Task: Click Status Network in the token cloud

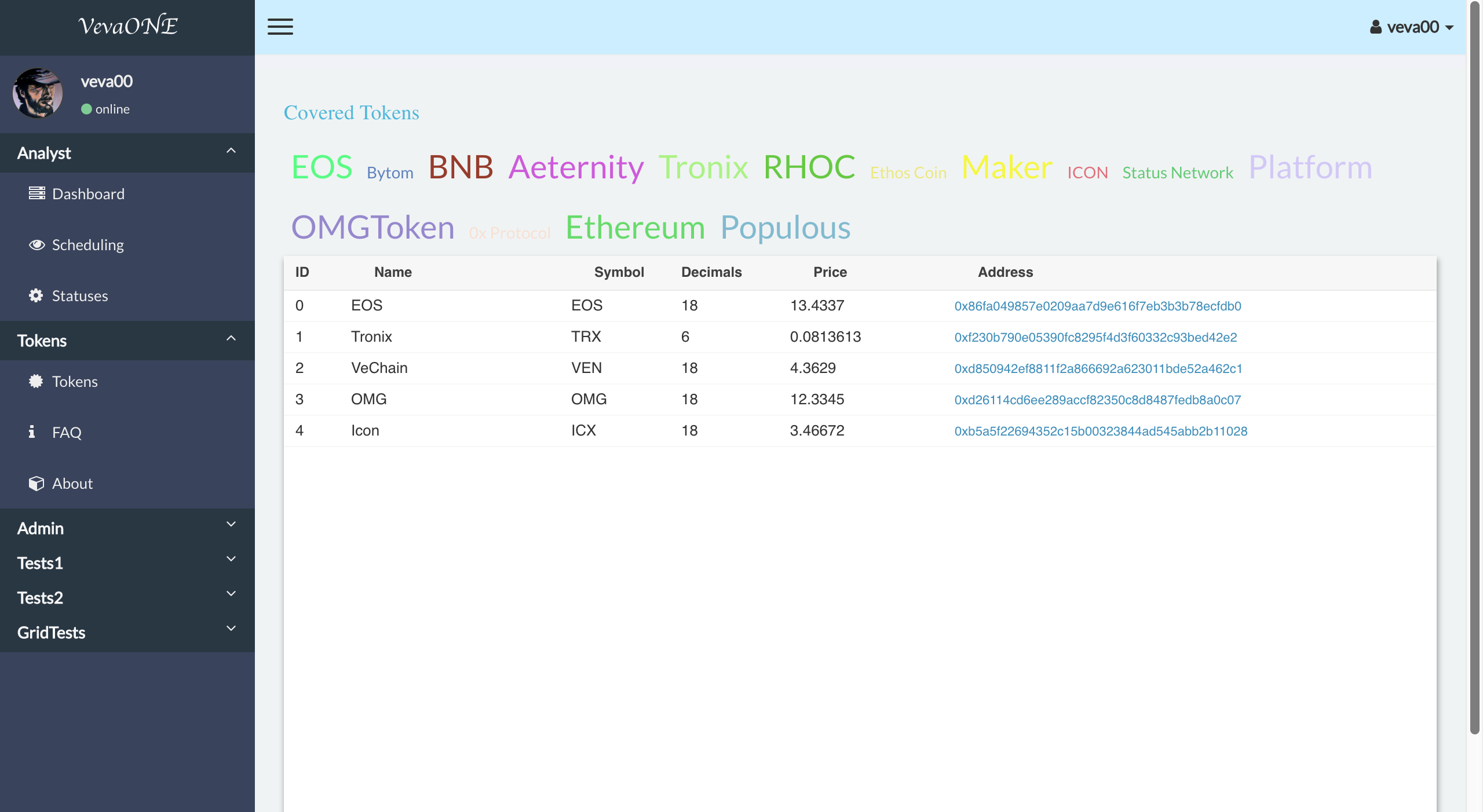Action: point(1178,173)
